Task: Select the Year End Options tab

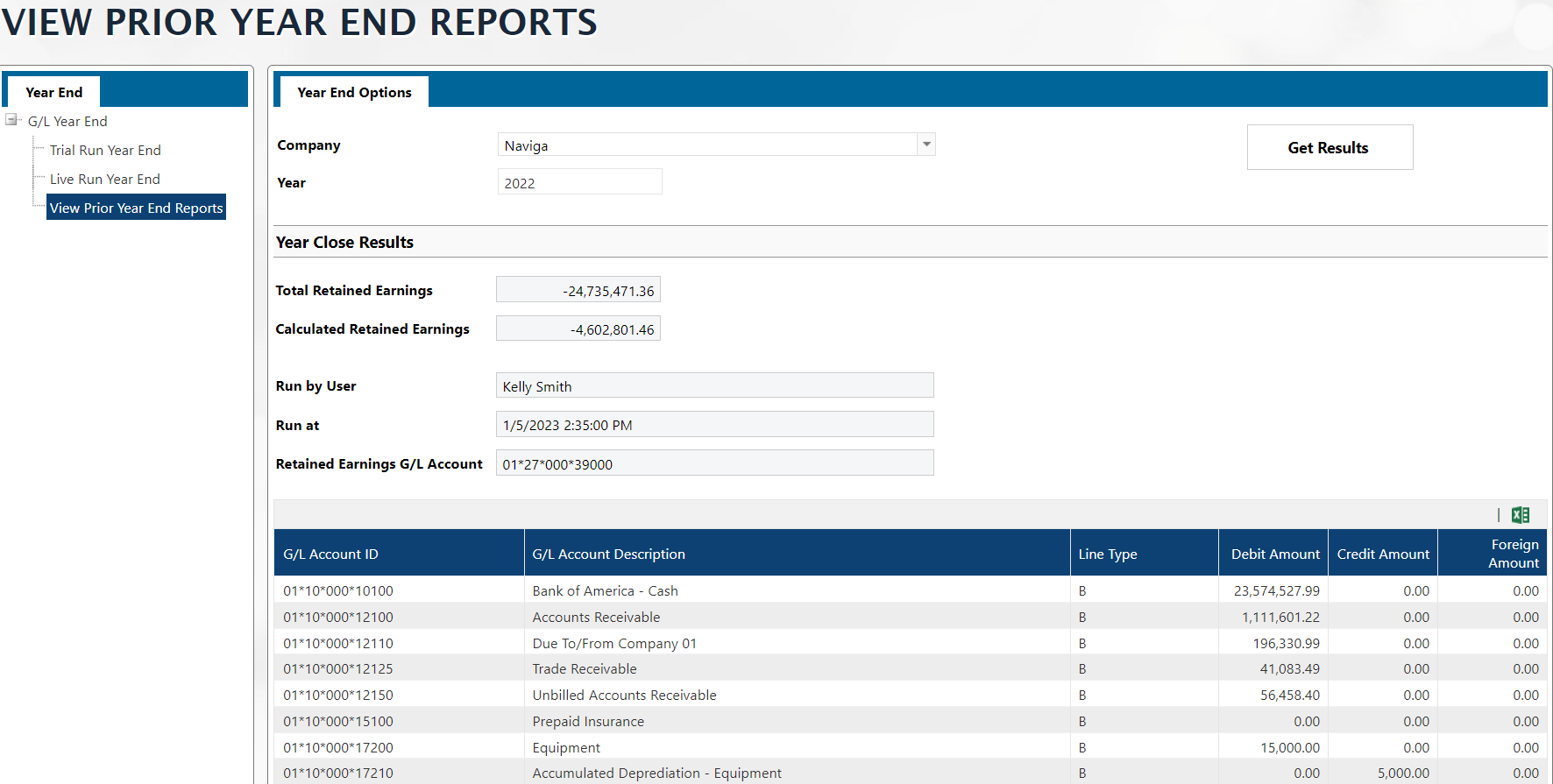Action: tap(354, 92)
